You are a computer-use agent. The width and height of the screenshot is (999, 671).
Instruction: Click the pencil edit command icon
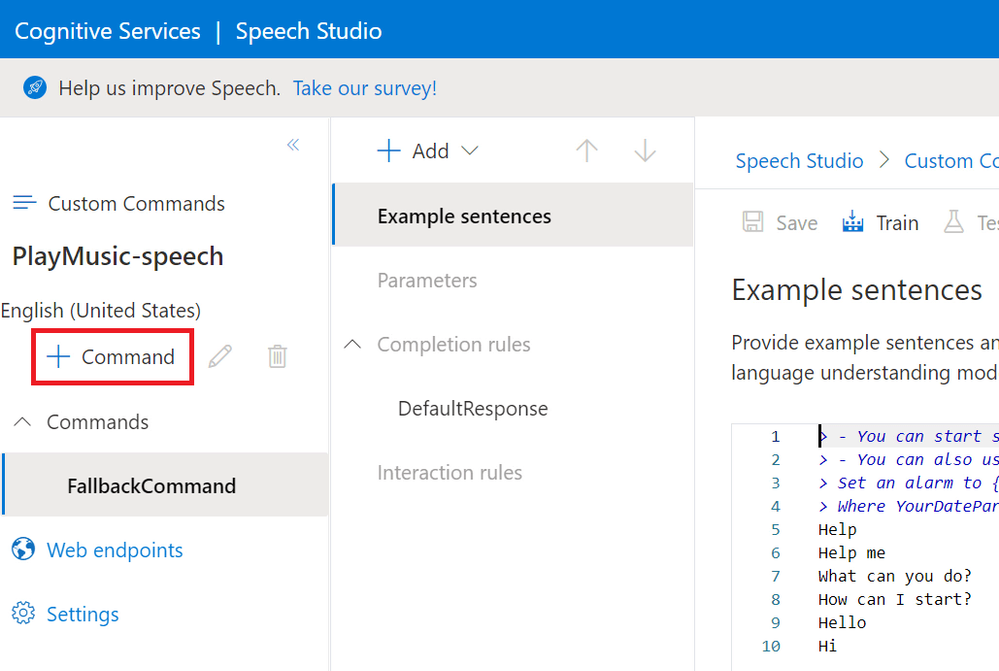tap(220, 356)
